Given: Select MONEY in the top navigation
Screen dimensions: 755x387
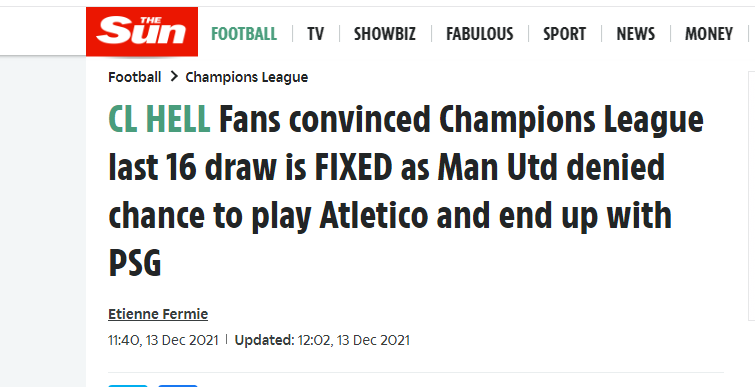Looking at the screenshot, I should (709, 34).
